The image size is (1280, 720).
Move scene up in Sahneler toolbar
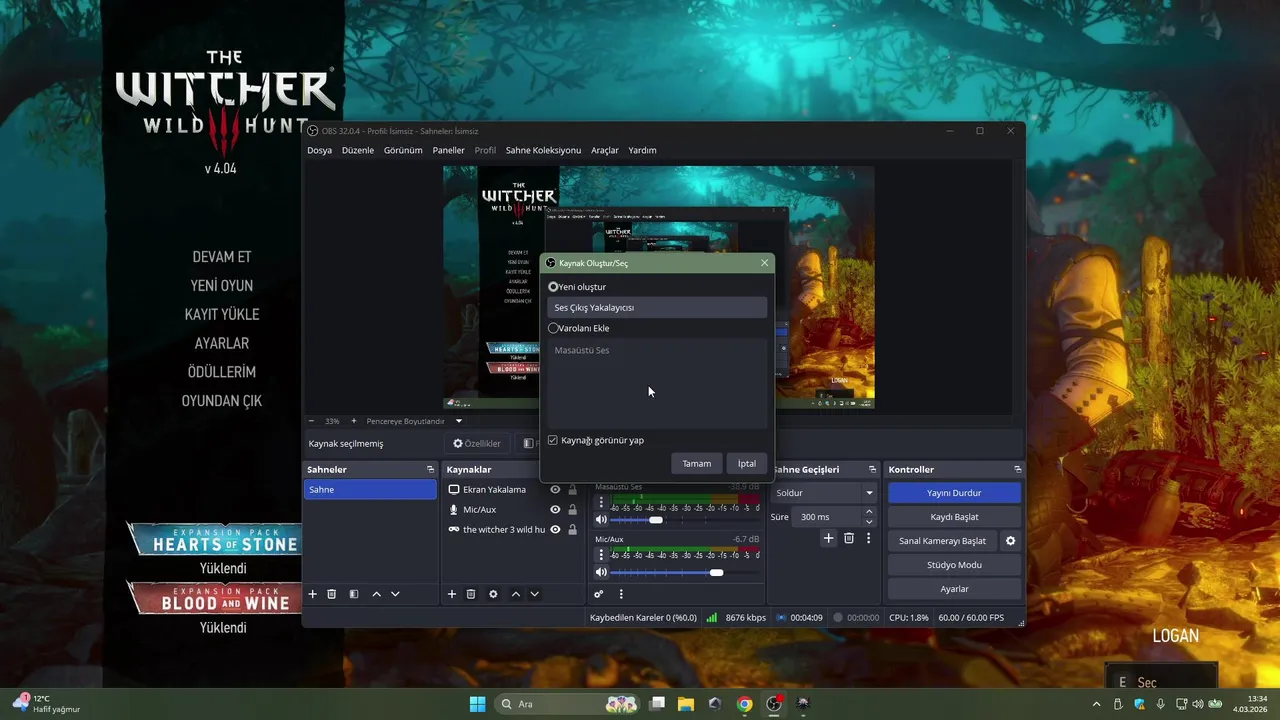(376, 594)
